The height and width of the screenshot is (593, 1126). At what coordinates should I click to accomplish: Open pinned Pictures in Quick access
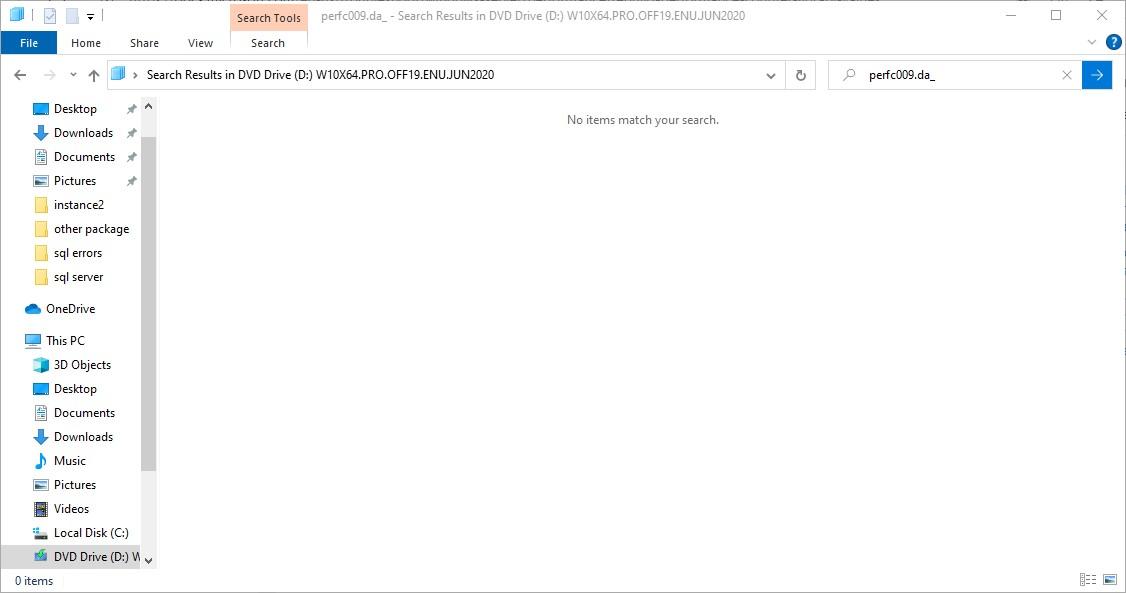click(x=75, y=181)
